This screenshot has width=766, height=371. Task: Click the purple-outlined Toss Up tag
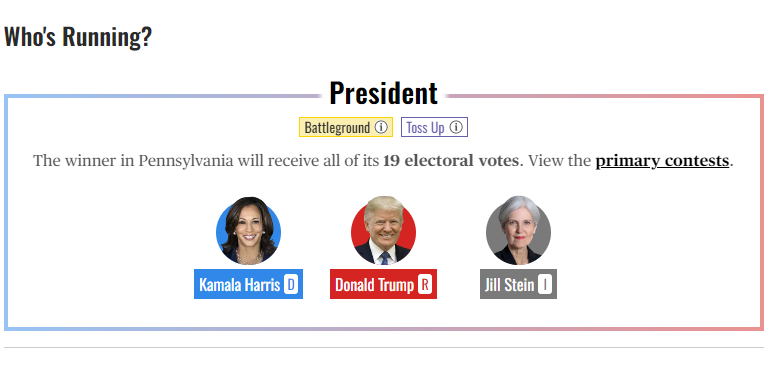[x=434, y=128]
